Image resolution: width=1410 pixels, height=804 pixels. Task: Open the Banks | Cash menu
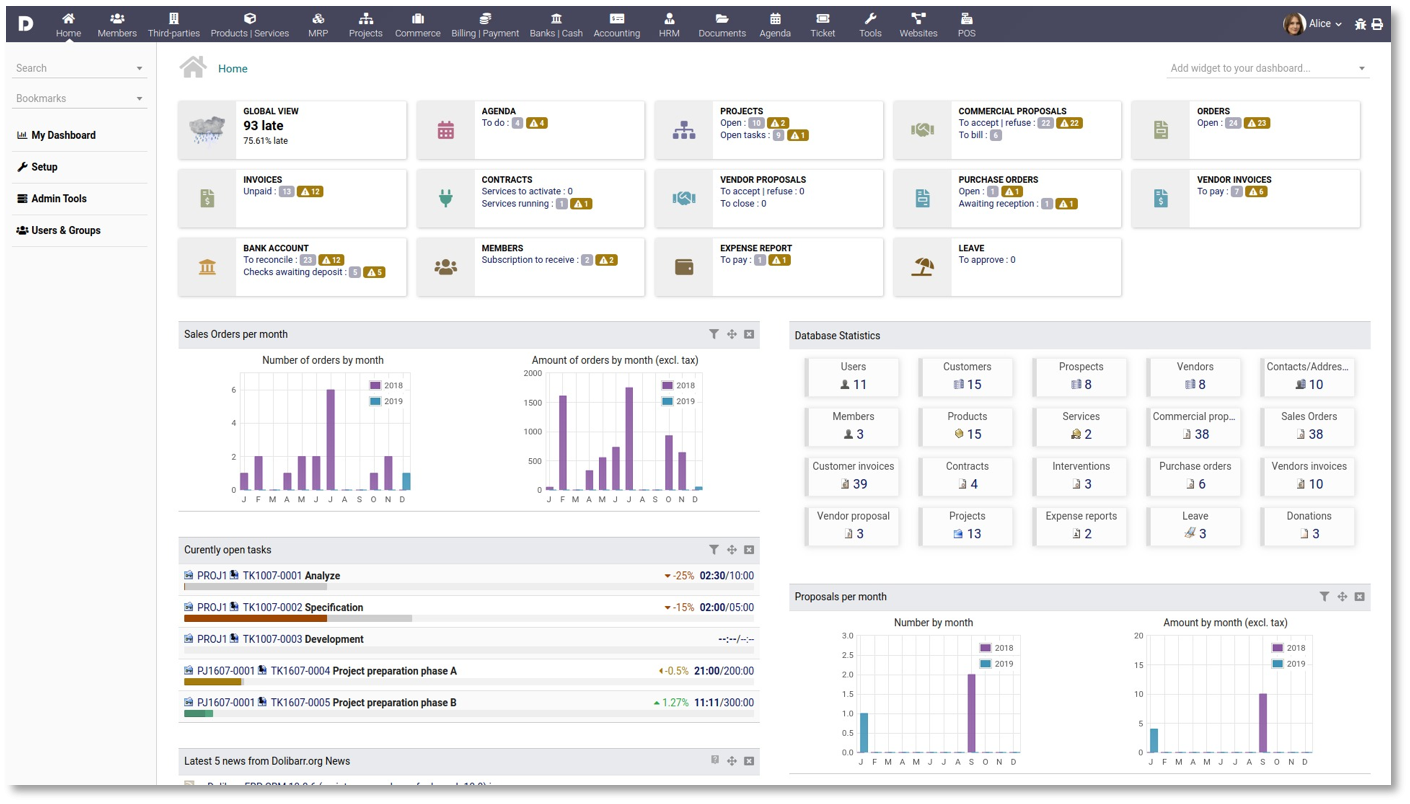(x=556, y=25)
